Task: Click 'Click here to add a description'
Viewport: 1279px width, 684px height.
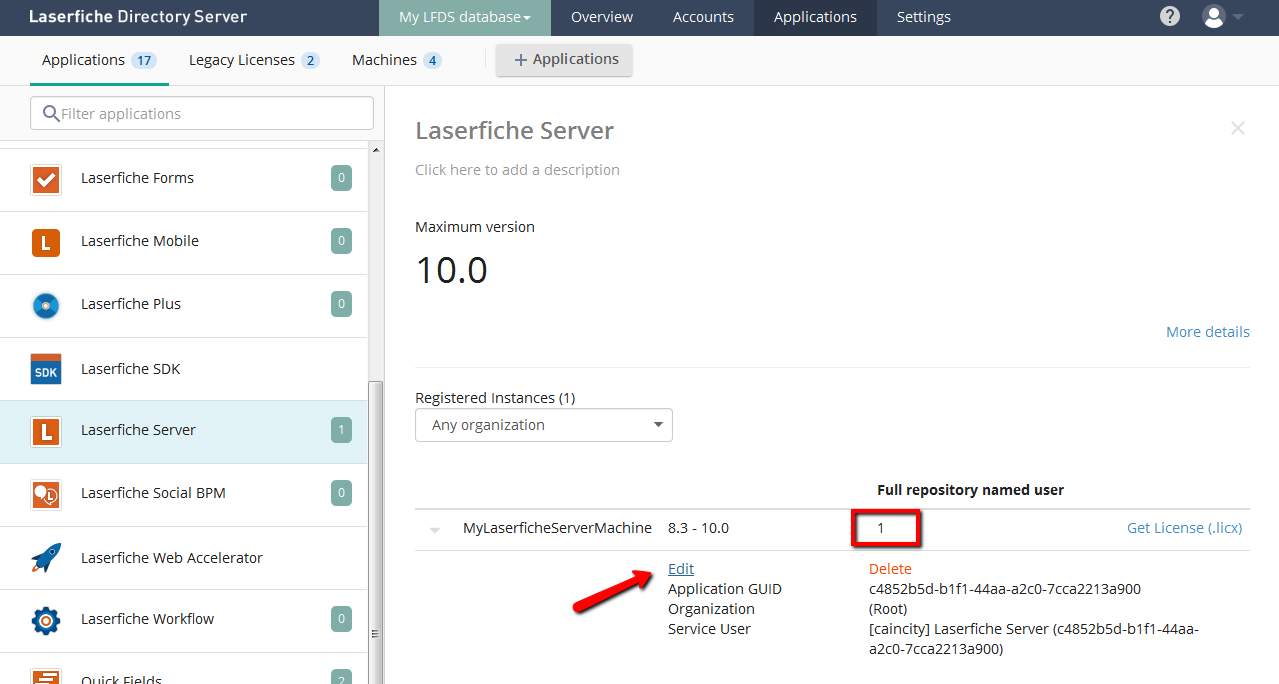Action: (518, 170)
